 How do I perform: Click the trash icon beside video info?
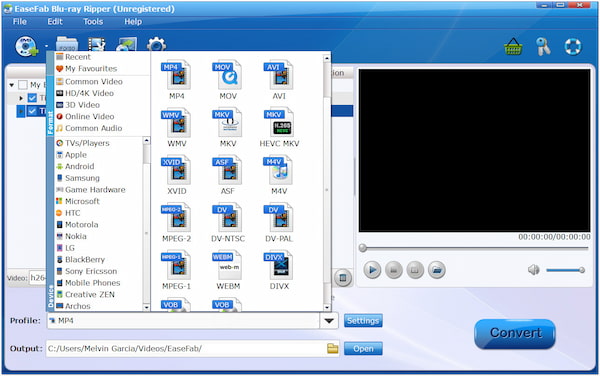tap(343, 278)
